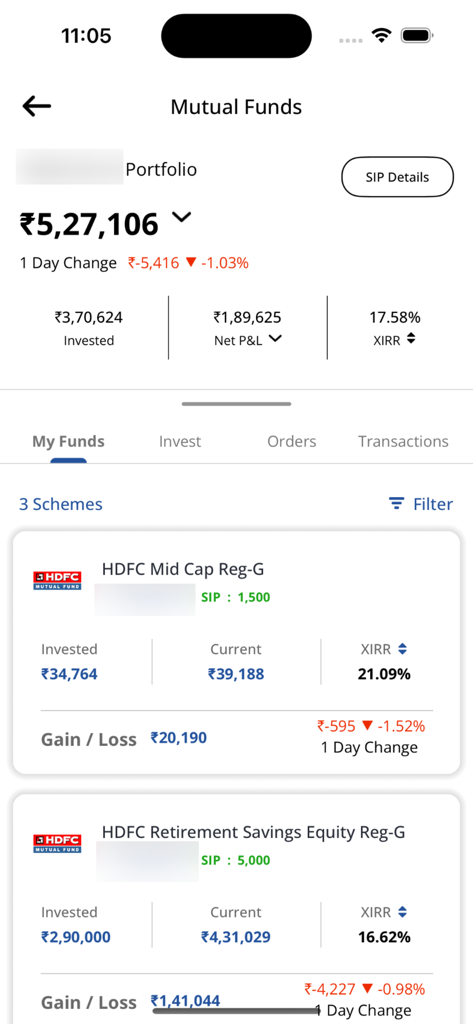Tap the 16.62% XIRR value

point(384,936)
